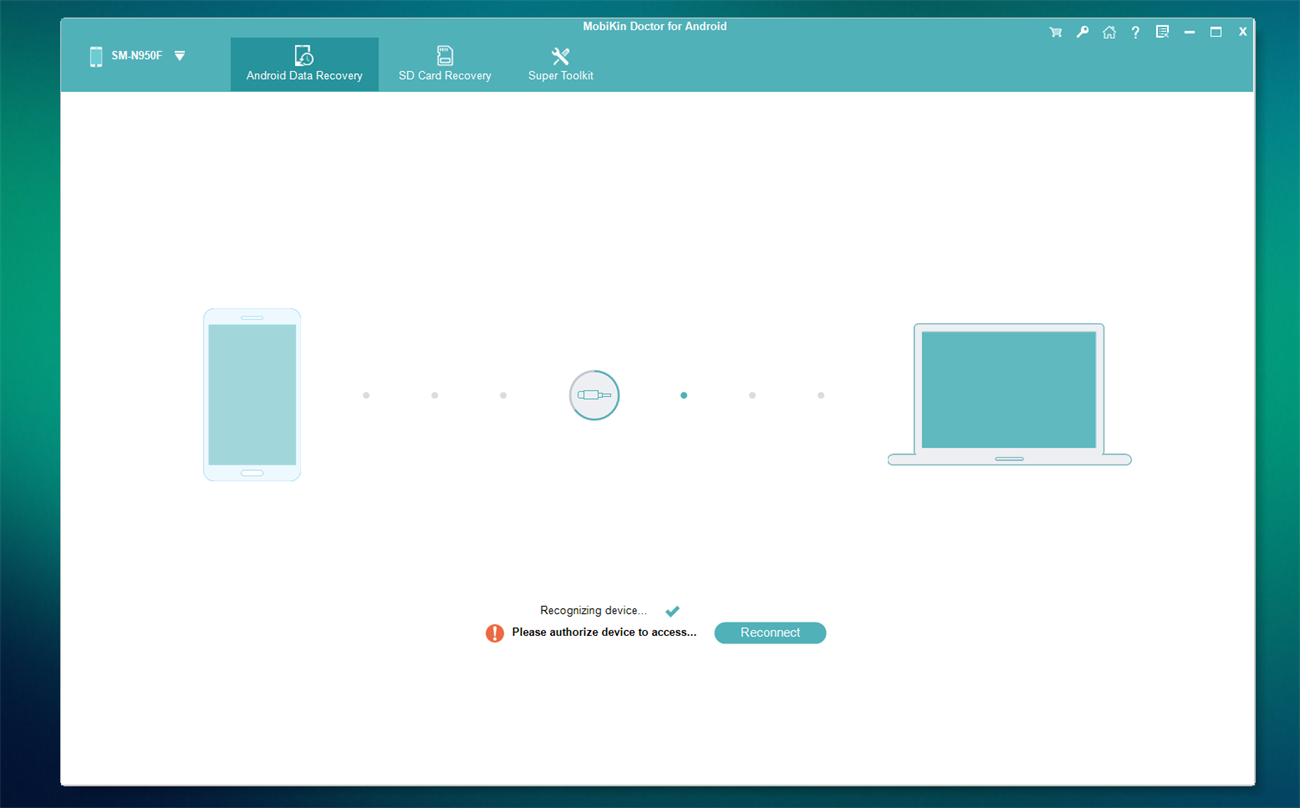The width and height of the screenshot is (1300, 808).
Task: Click the laptop illustration
Action: coord(1009,394)
